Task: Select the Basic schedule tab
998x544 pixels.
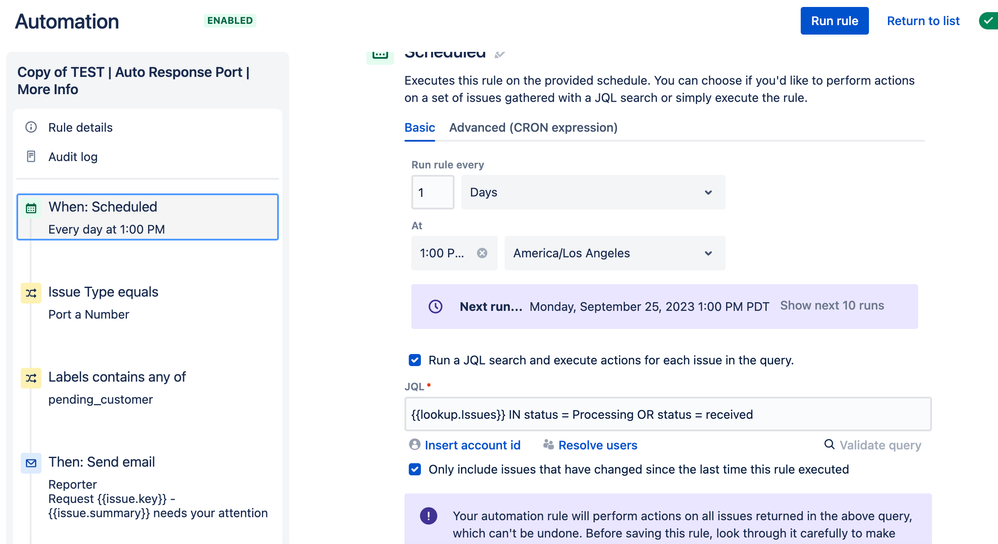Action: point(419,127)
